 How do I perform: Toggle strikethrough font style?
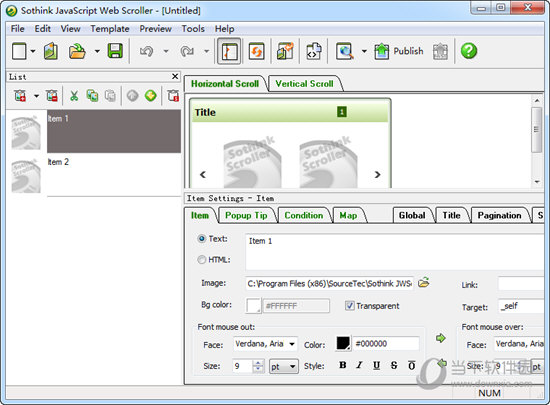point(394,365)
